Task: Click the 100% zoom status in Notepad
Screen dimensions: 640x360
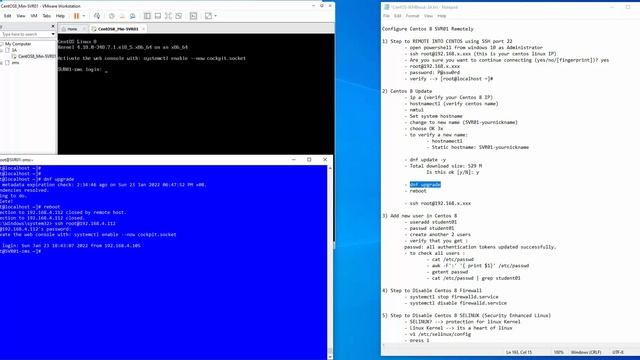Action: pyautogui.click(x=558, y=352)
